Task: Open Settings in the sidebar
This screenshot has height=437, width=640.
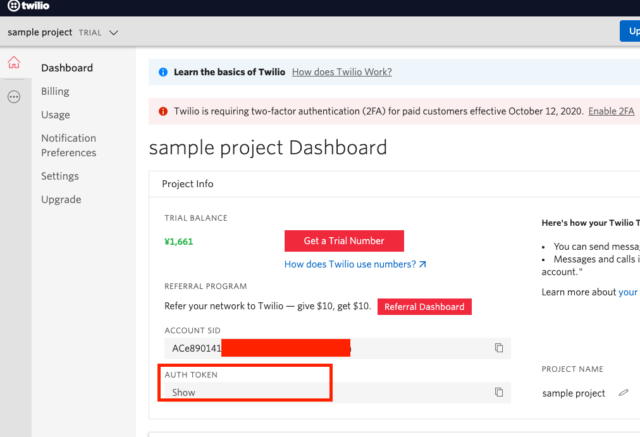Action: coord(60,176)
